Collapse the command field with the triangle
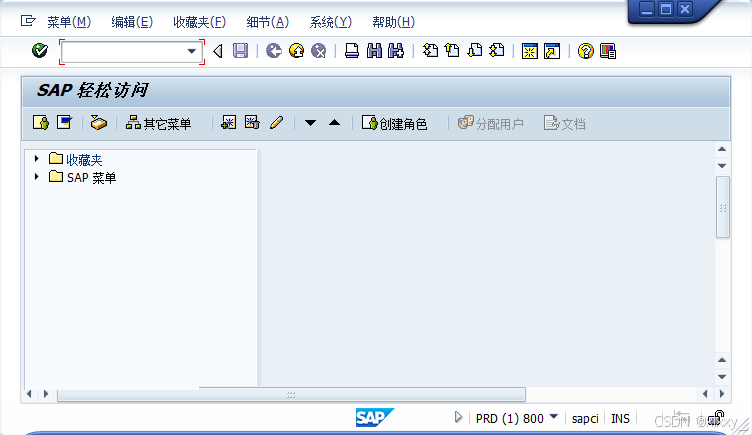 218,51
